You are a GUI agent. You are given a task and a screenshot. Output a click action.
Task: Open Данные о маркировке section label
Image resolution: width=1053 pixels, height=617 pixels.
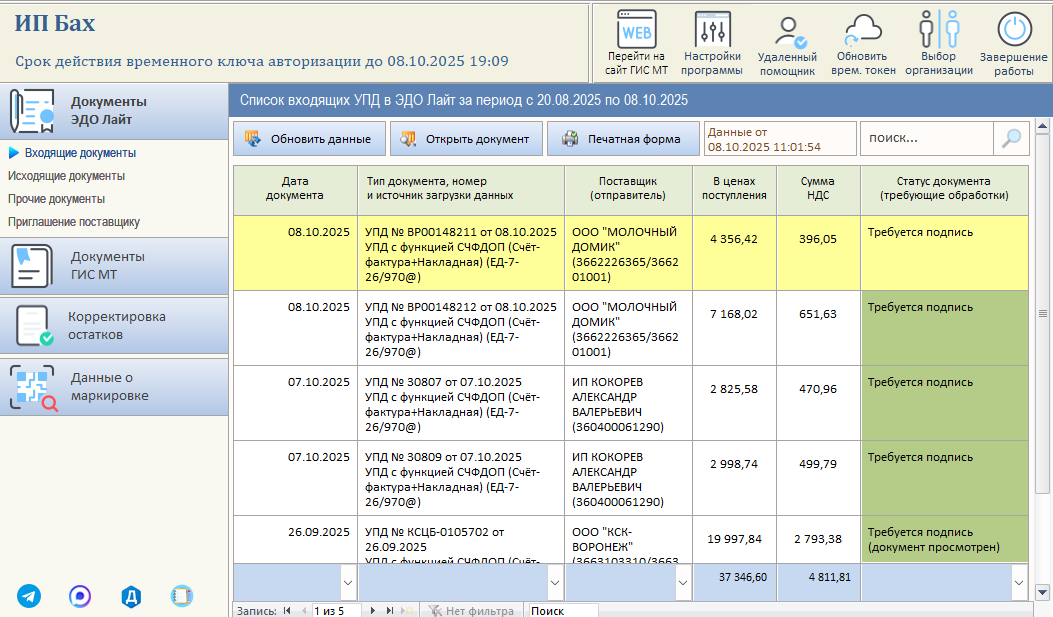point(109,387)
